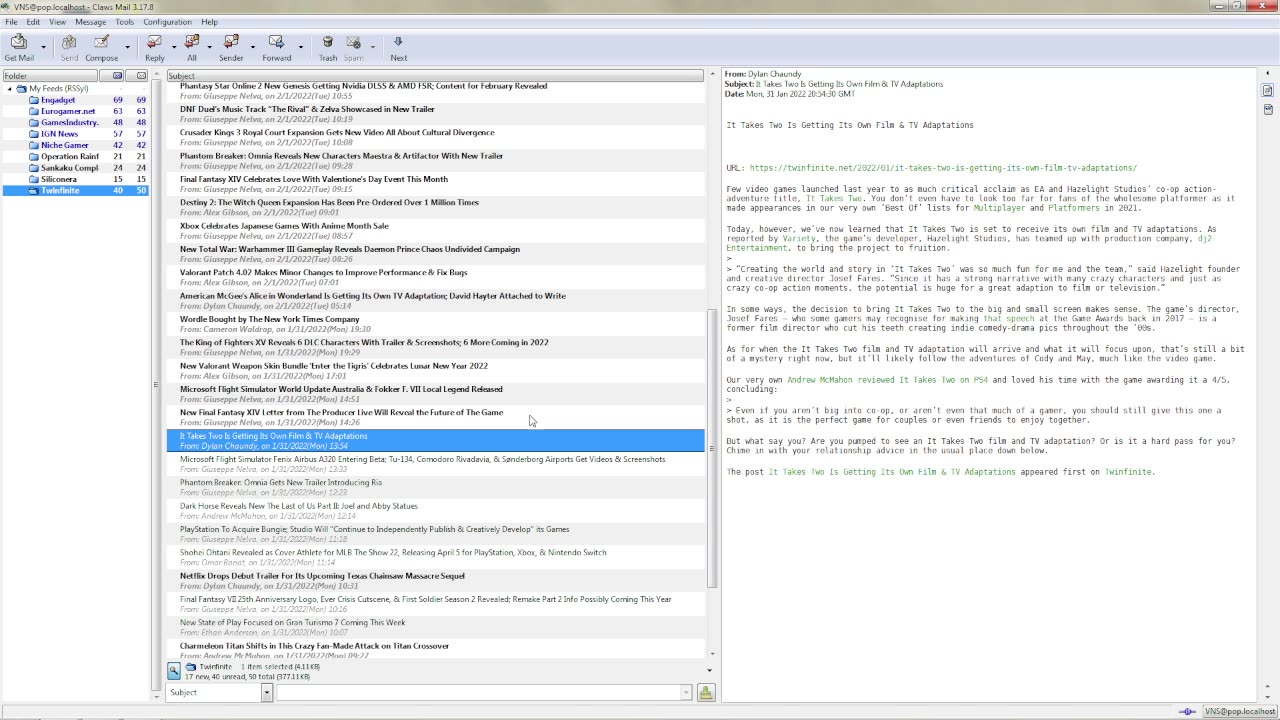The width and height of the screenshot is (1280, 720).
Task: Open the Sender dropdown arrow
Action: pyautogui.click(x=252, y=47)
